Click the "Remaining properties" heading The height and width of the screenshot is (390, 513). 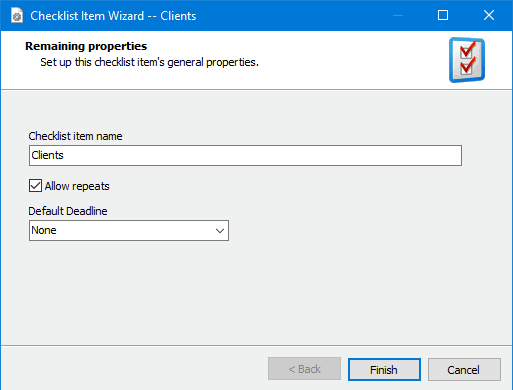[x=86, y=46]
